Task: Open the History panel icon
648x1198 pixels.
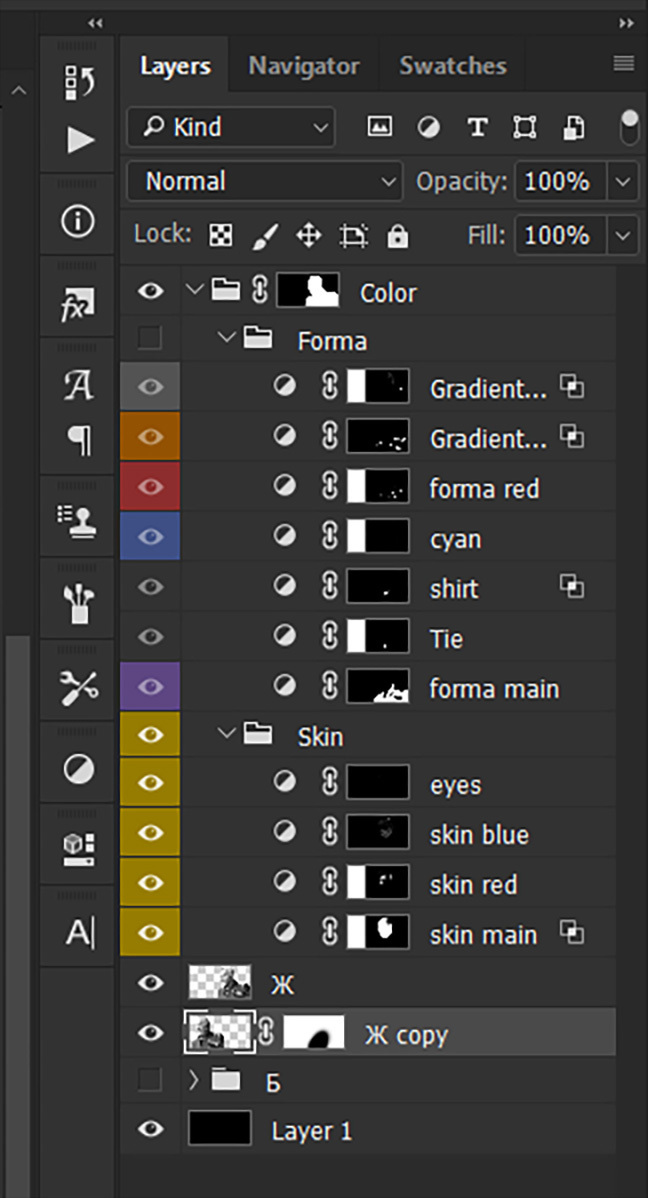Action: [x=78, y=82]
